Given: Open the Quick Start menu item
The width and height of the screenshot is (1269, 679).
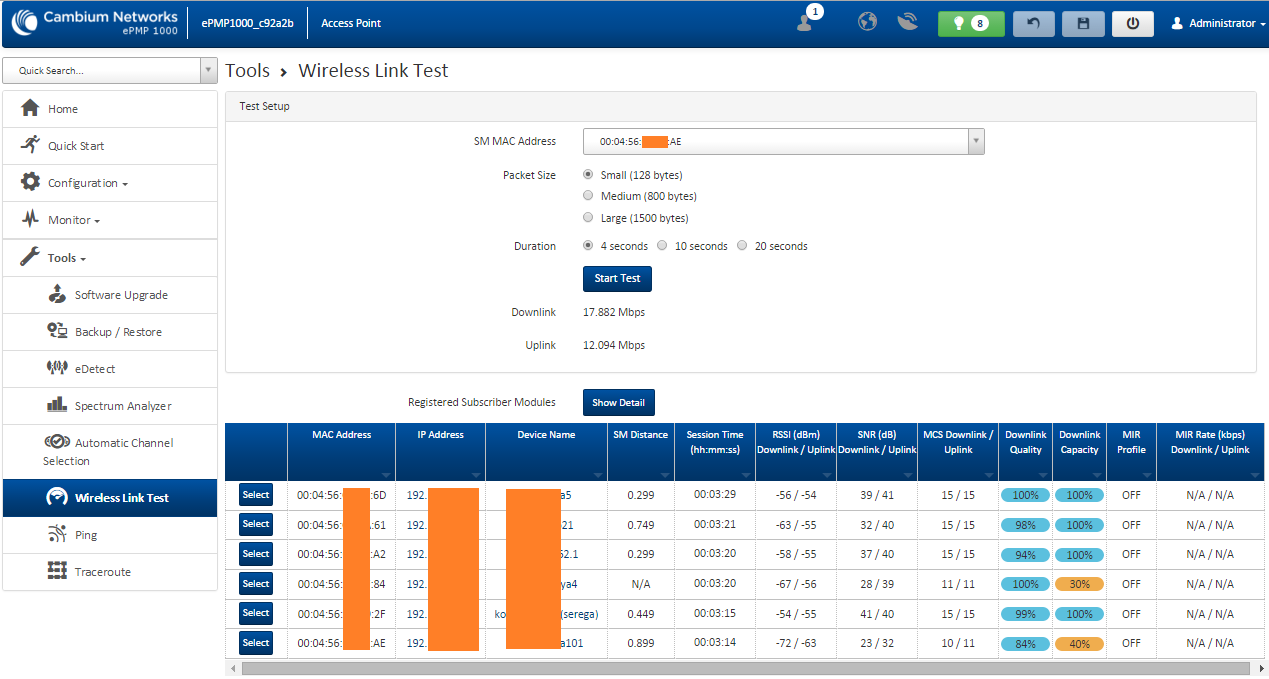Looking at the screenshot, I should (x=110, y=146).
